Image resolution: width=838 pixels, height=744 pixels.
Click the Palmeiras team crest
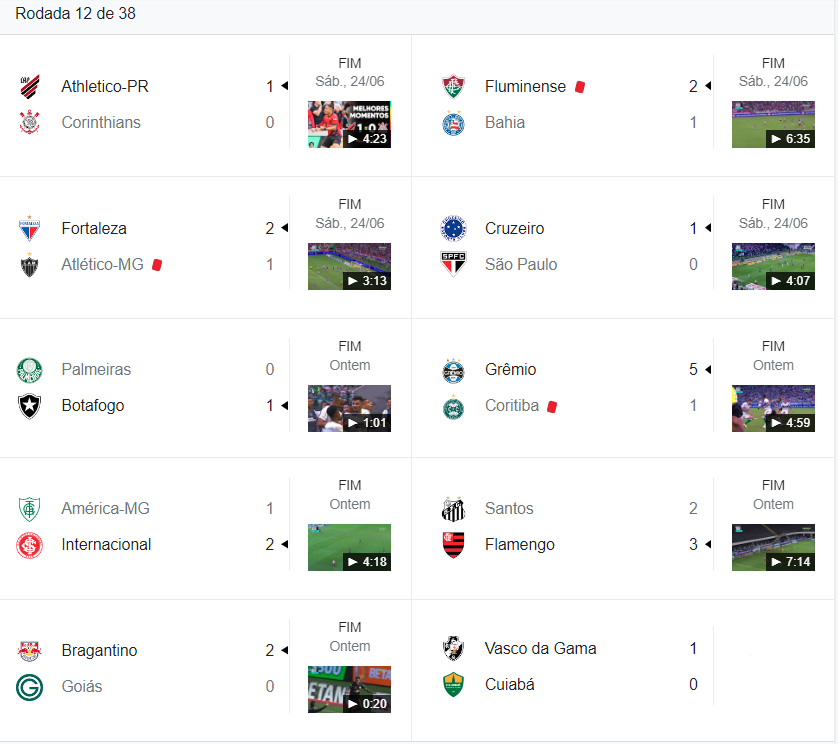[x=30, y=370]
